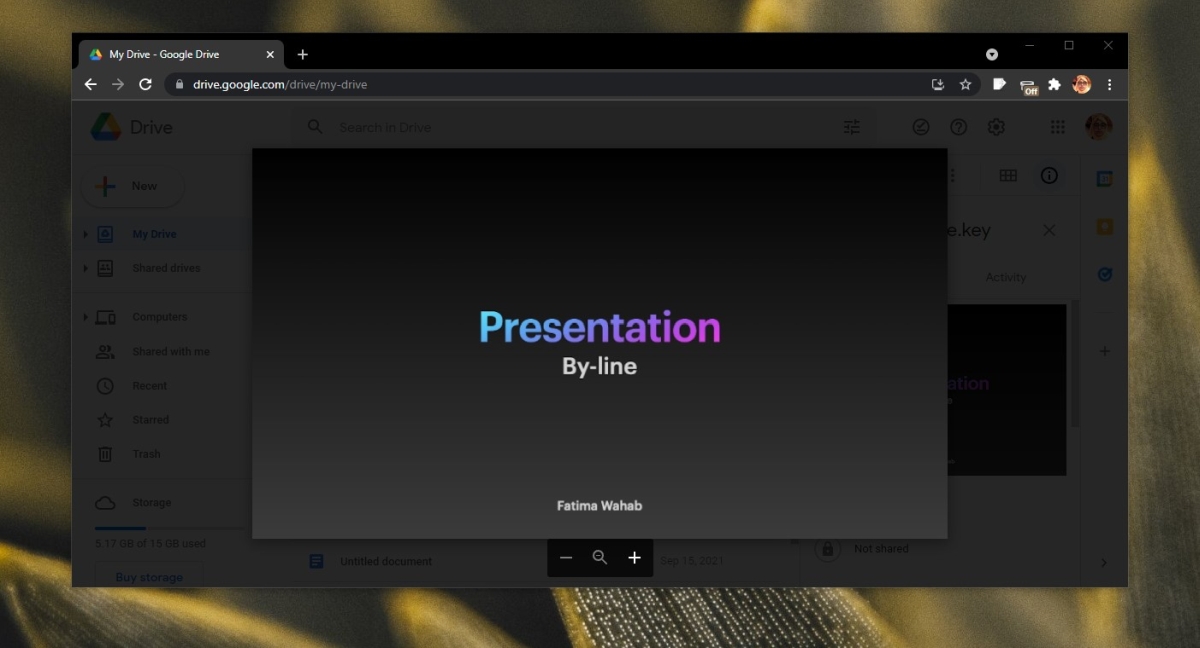The width and height of the screenshot is (1200, 648).
Task: Click the browser forward arrow
Action: [118, 85]
